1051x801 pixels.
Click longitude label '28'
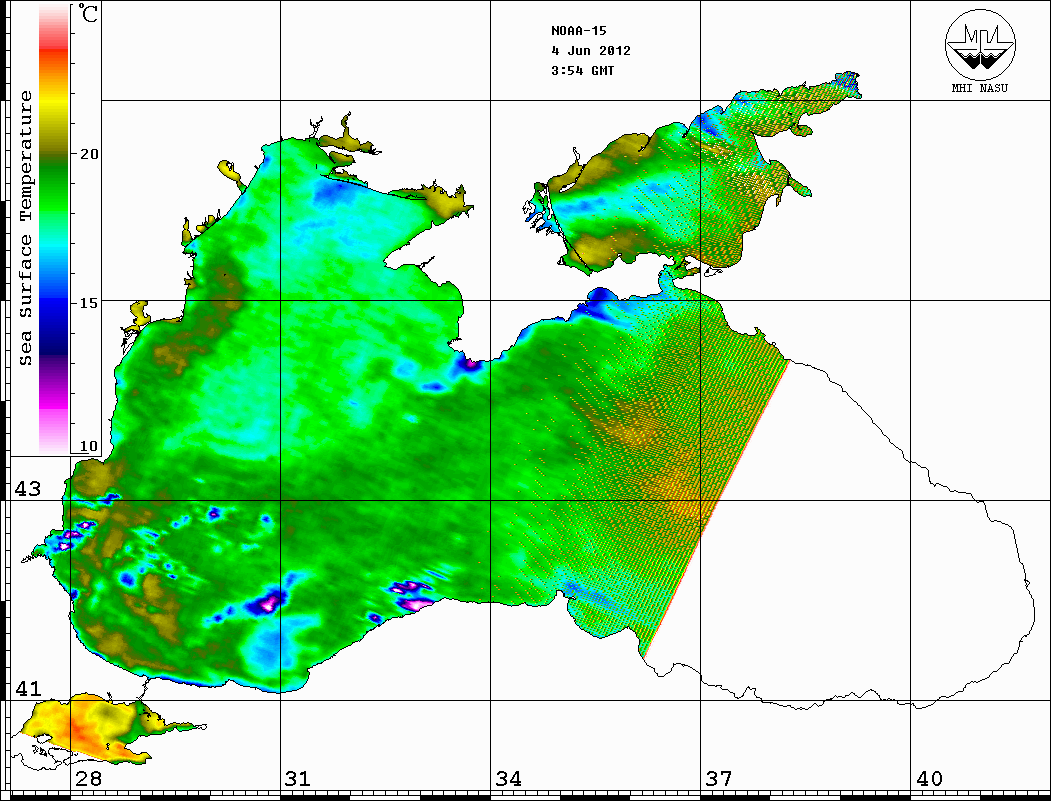[x=88, y=778]
